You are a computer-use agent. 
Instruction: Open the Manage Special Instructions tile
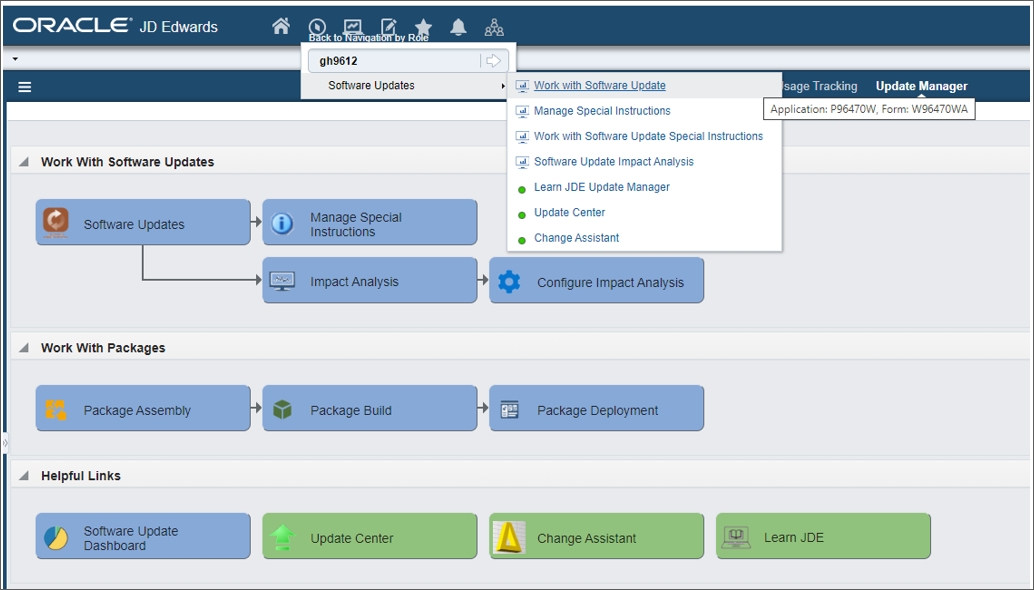[370, 222]
